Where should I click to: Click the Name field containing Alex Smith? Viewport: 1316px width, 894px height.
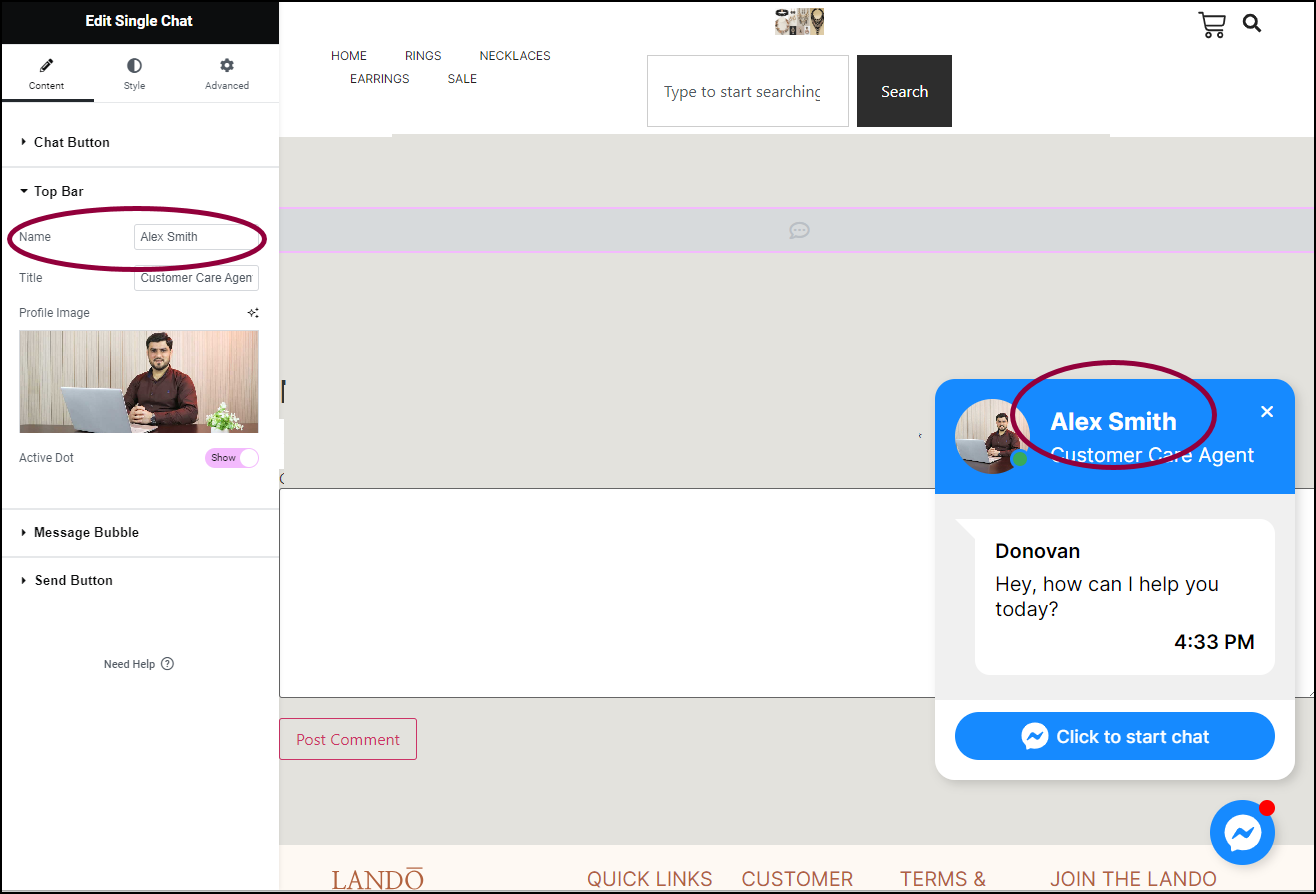[x=198, y=237]
